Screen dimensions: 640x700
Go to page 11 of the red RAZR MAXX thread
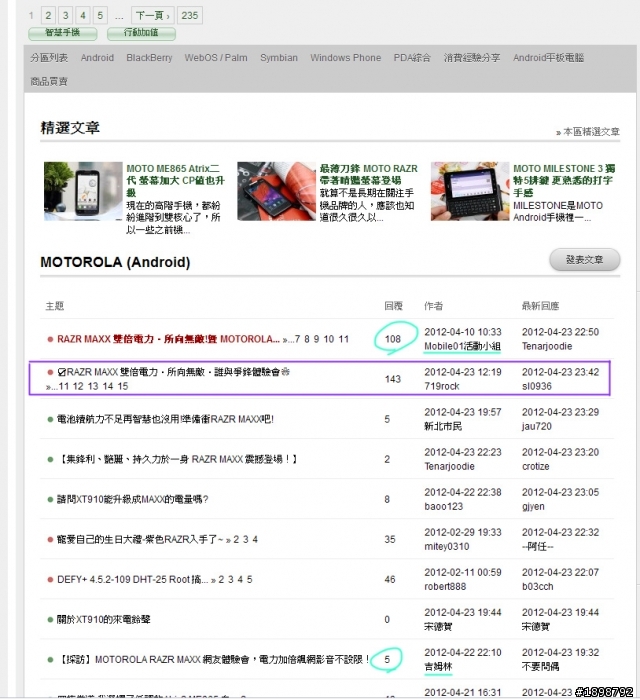[344, 339]
